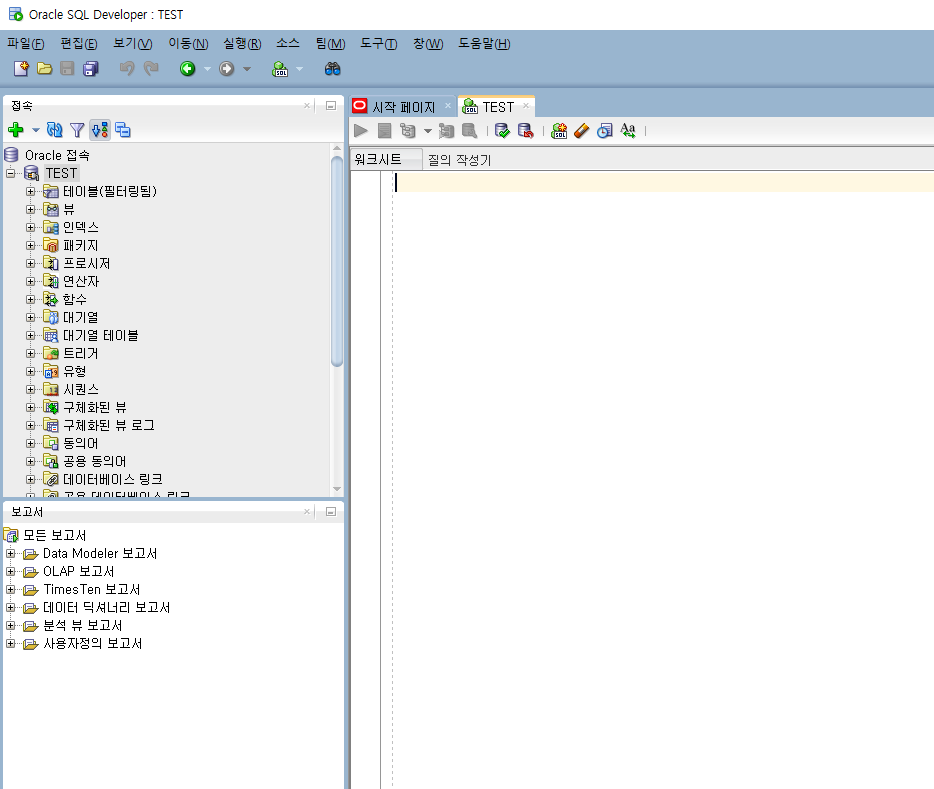Switch to the 시작 페이지 tab

404,107
